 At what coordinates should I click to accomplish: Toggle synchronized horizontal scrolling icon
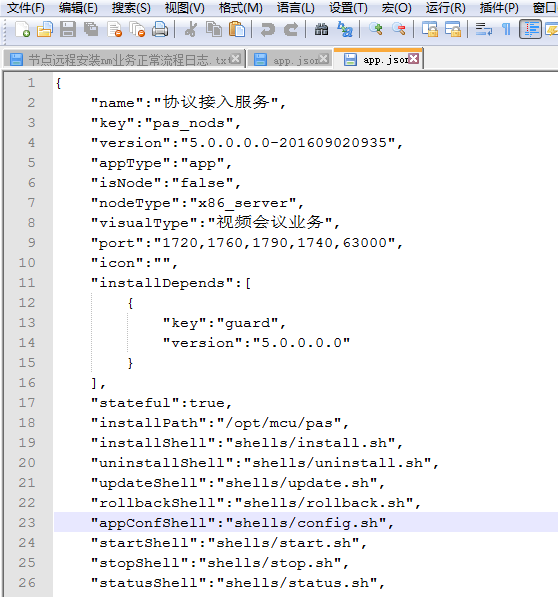coord(453,29)
